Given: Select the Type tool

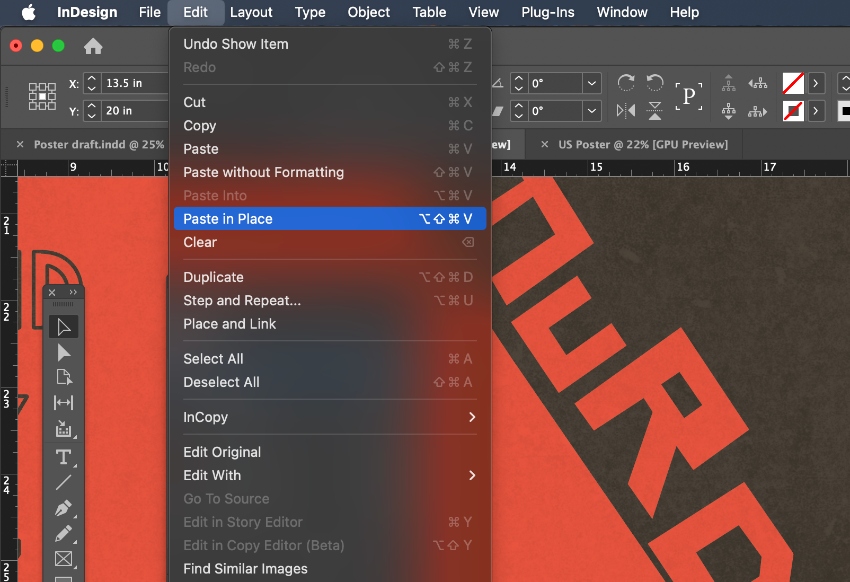Looking at the screenshot, I should click(63, 457).
